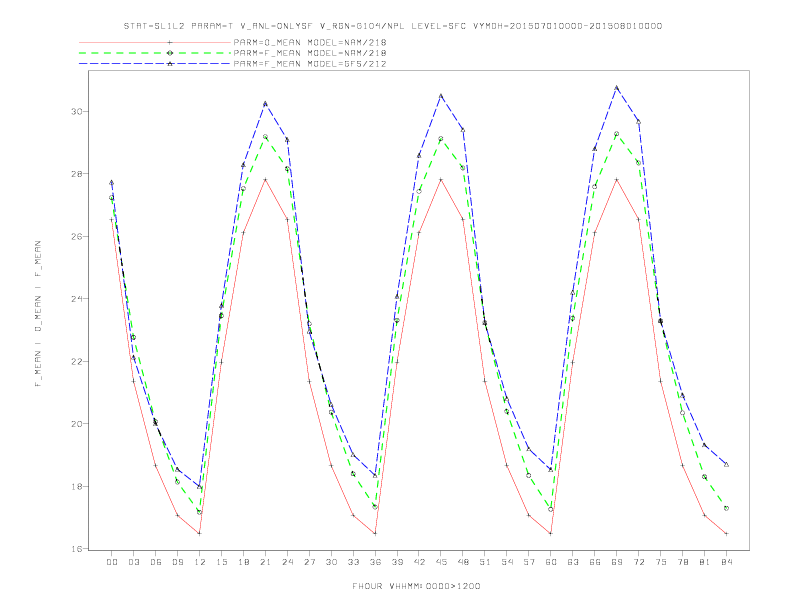
Task: Select legend entry PARM=O_MEAN MODEL=NAM/218
Action: point(310,42)
